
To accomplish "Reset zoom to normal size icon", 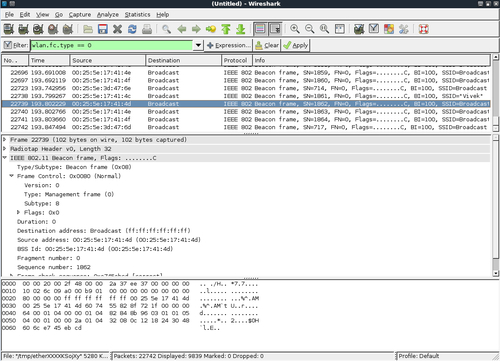I will 324,29.
